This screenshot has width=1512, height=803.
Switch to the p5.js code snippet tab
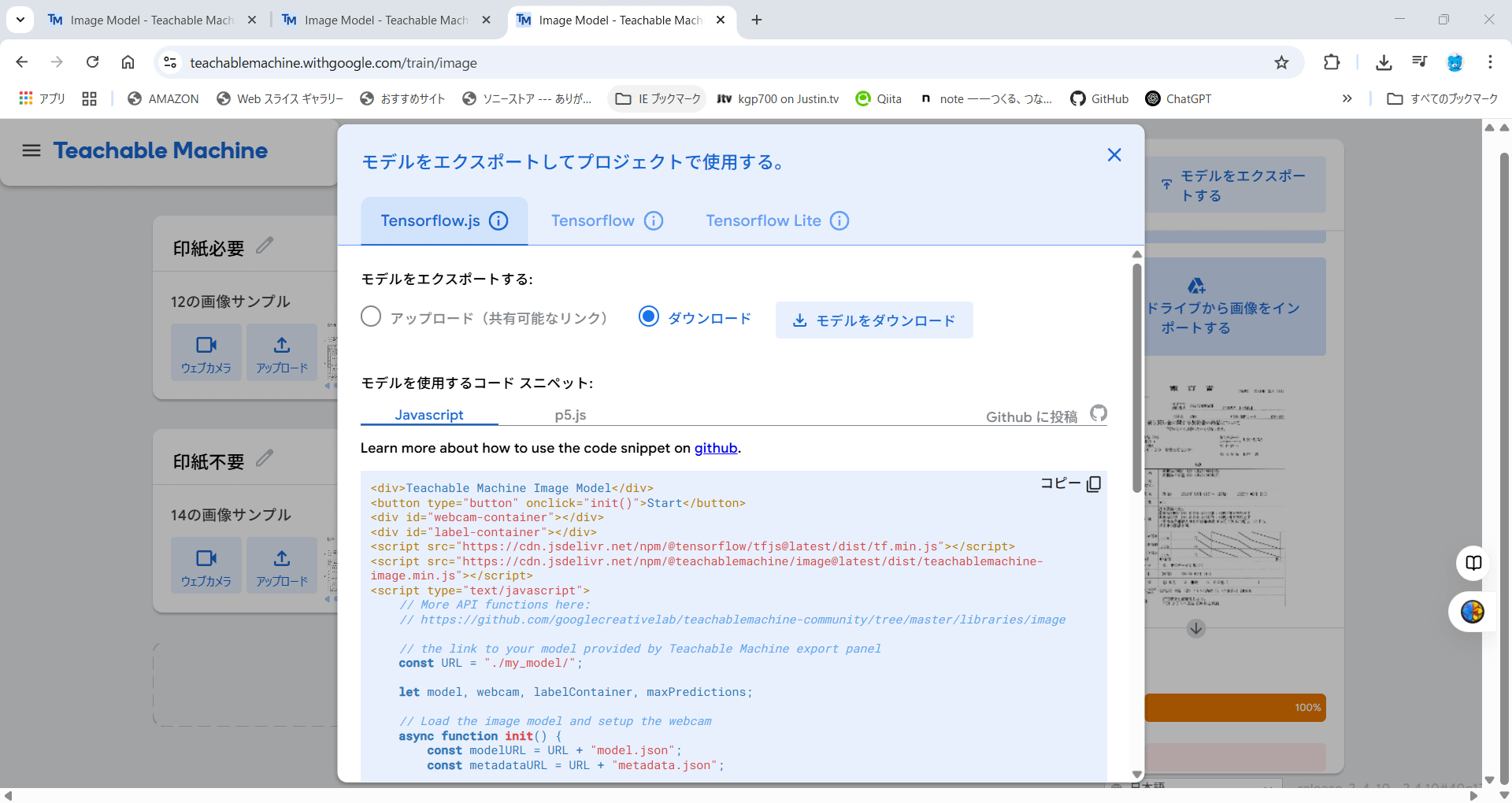(x=570, y=415)
